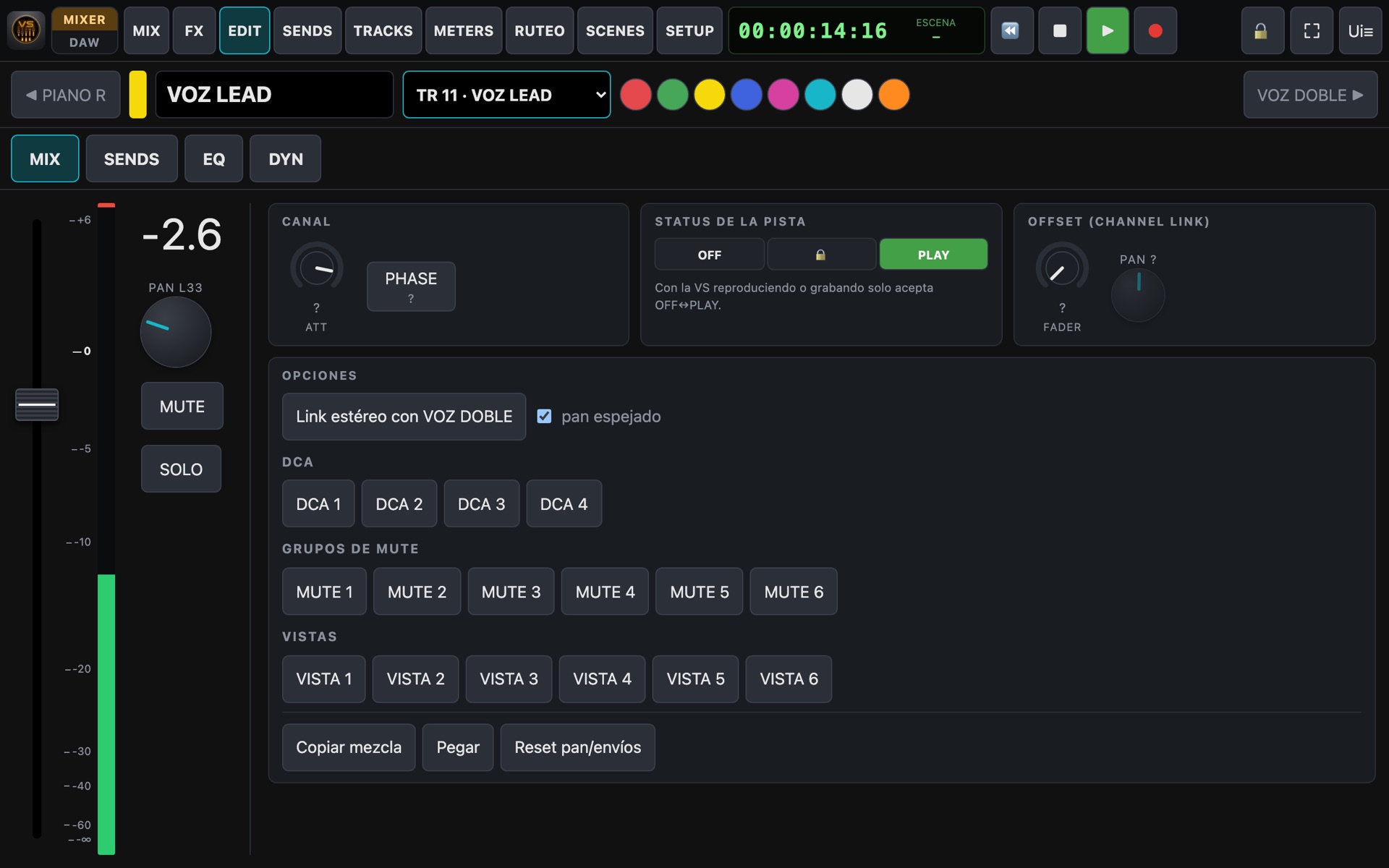Switch to the MIXER mode
Viewport: 1389px width, 868px height.
(x=84, y=20)
